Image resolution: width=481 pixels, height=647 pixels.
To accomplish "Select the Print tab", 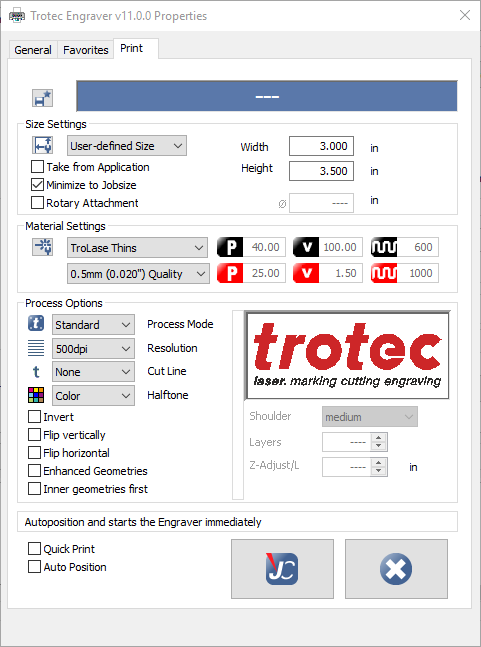I will click(x=136, y=49).
